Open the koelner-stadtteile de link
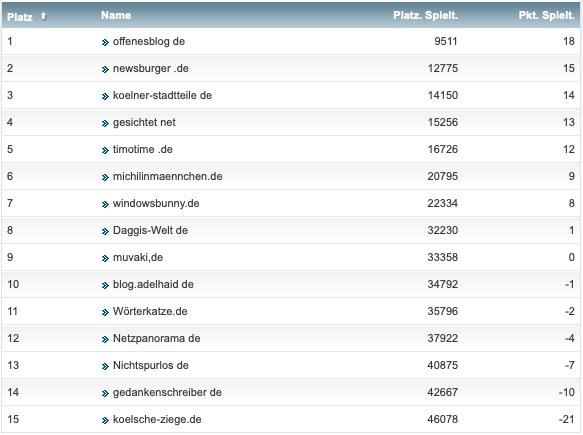 162,96
